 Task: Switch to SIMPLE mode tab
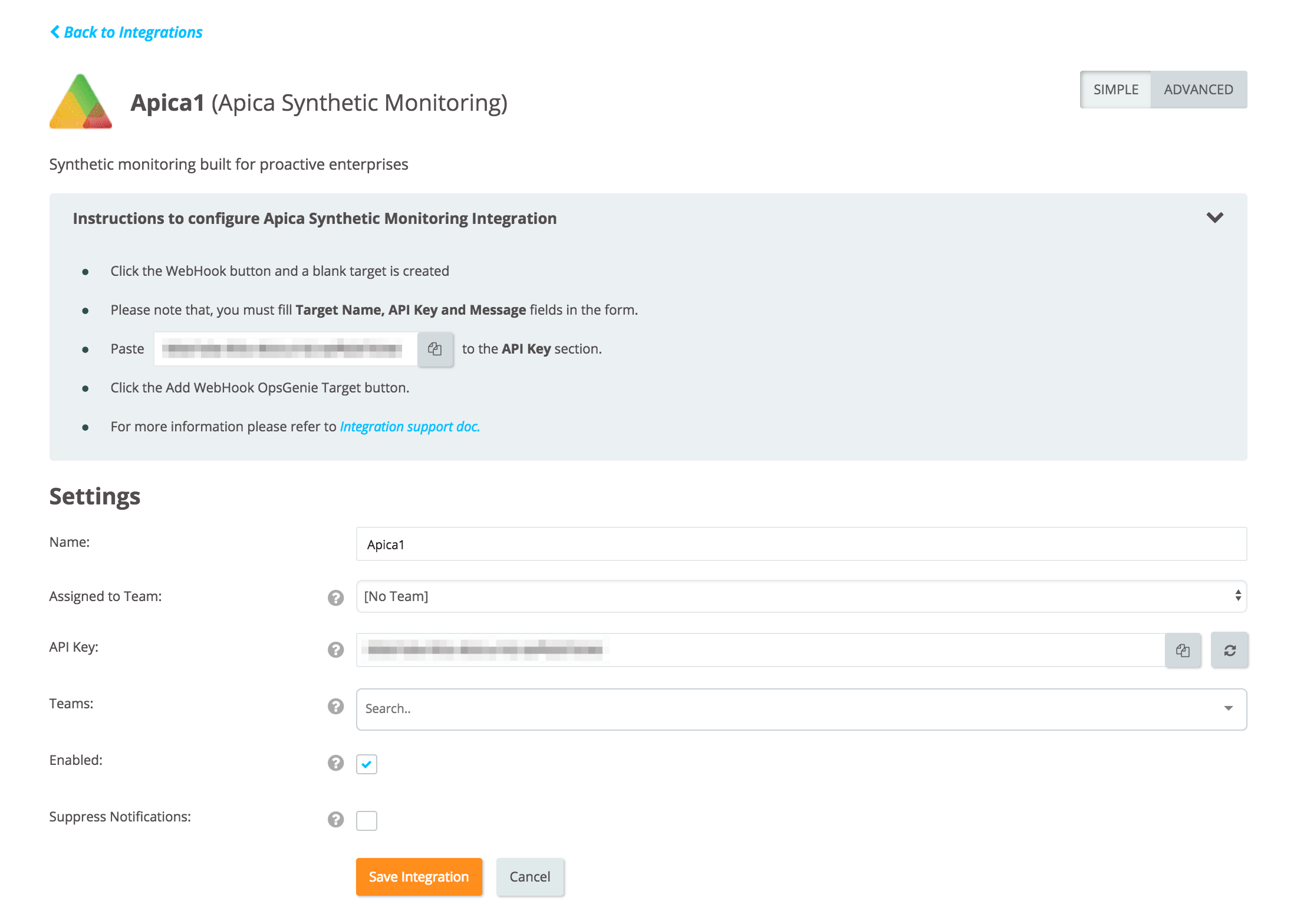coord(1115,90)
